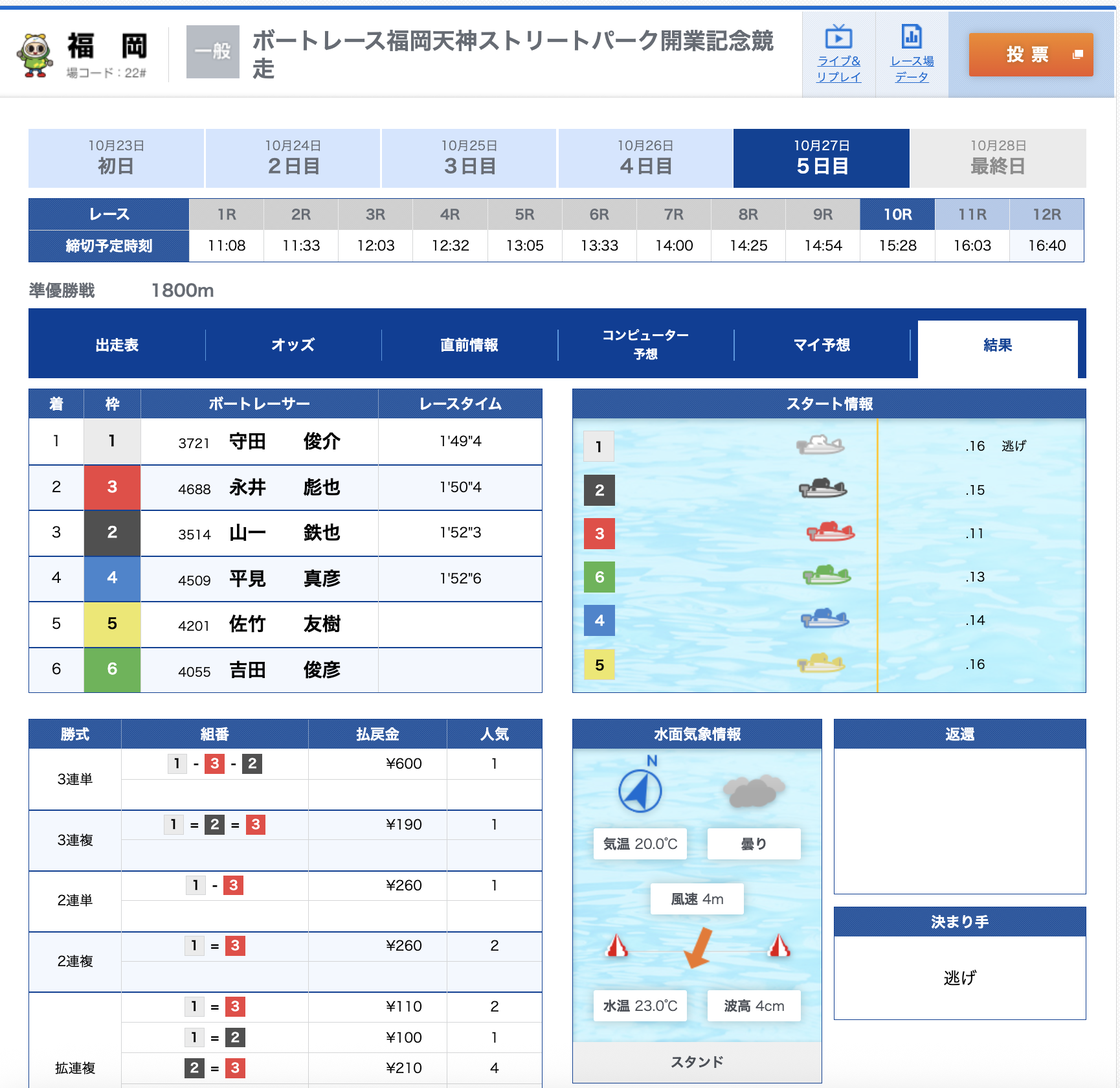
Task: Click the 水温 23.0℃ label
Action: tap(640, 1006)
